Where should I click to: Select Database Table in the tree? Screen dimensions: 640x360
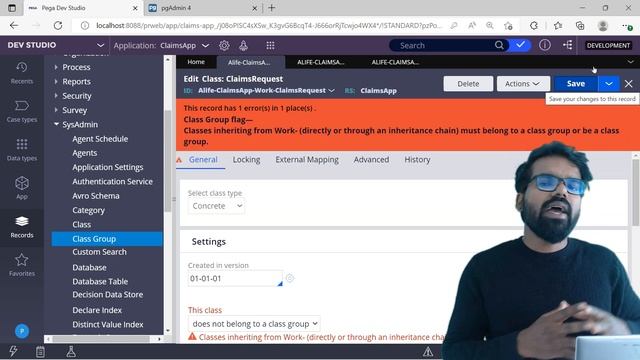[100, 282]
